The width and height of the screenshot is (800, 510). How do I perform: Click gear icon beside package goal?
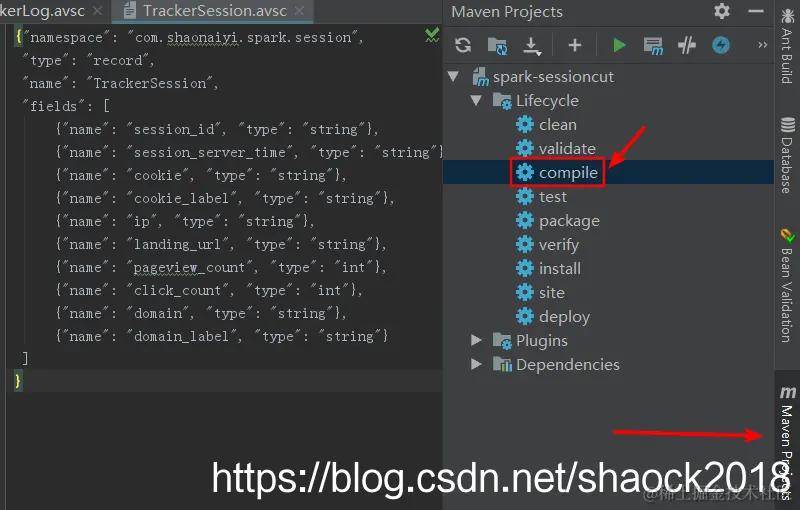pos(524,220)
